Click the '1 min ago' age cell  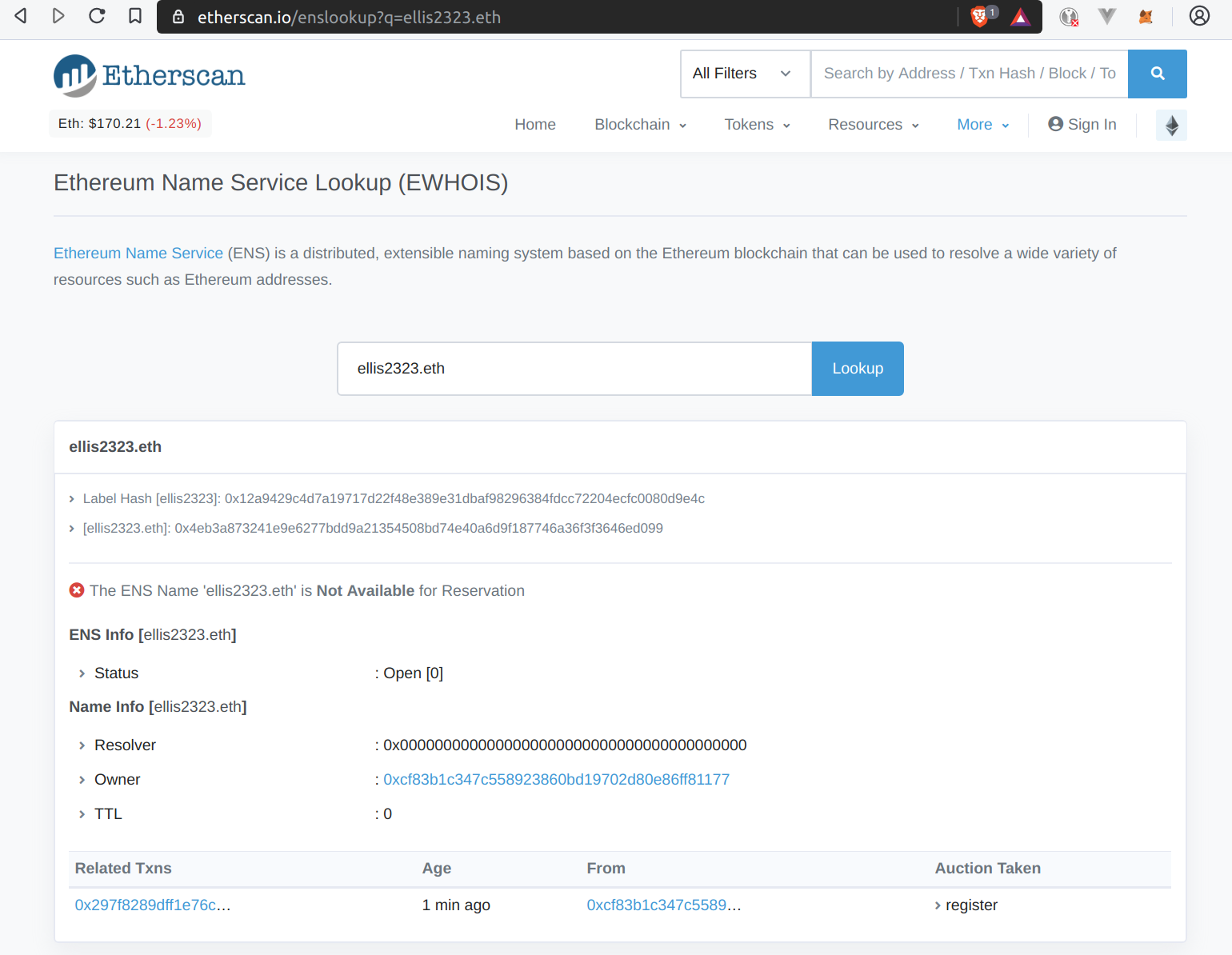[456, 905]
